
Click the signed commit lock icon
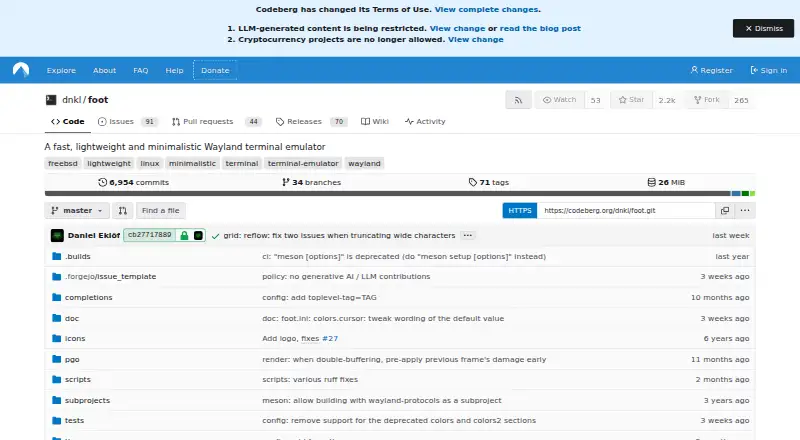184,235
